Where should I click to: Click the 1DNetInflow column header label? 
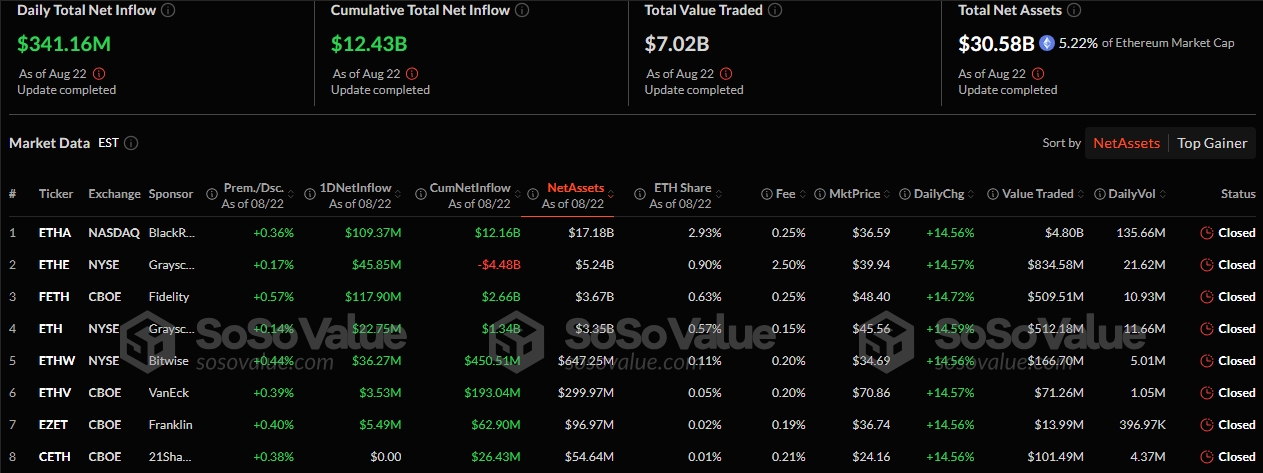[357, 188]
